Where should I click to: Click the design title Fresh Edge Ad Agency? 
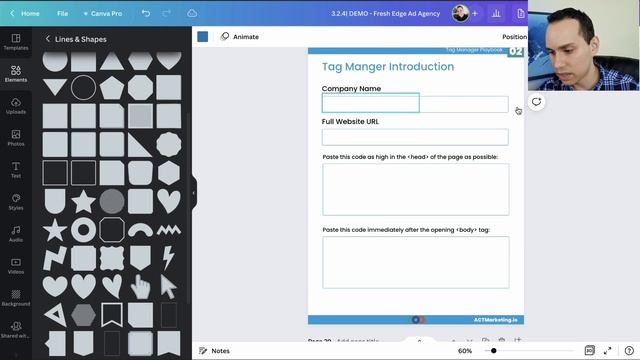pos(385,13)
